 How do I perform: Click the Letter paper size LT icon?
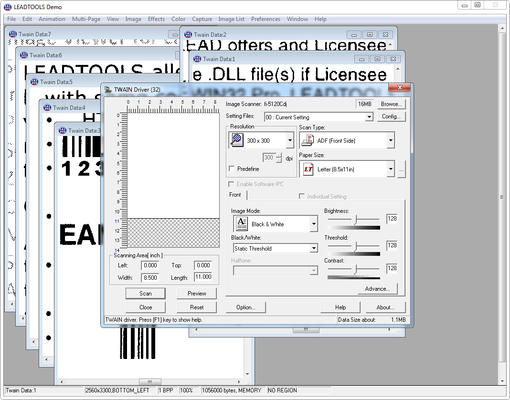click(x=308, y=169)
